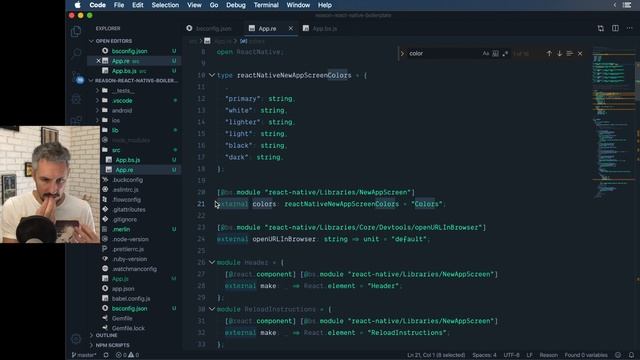Open the Extensions activity bar icon
Screen dimensions: 640x360
[76, 121]
